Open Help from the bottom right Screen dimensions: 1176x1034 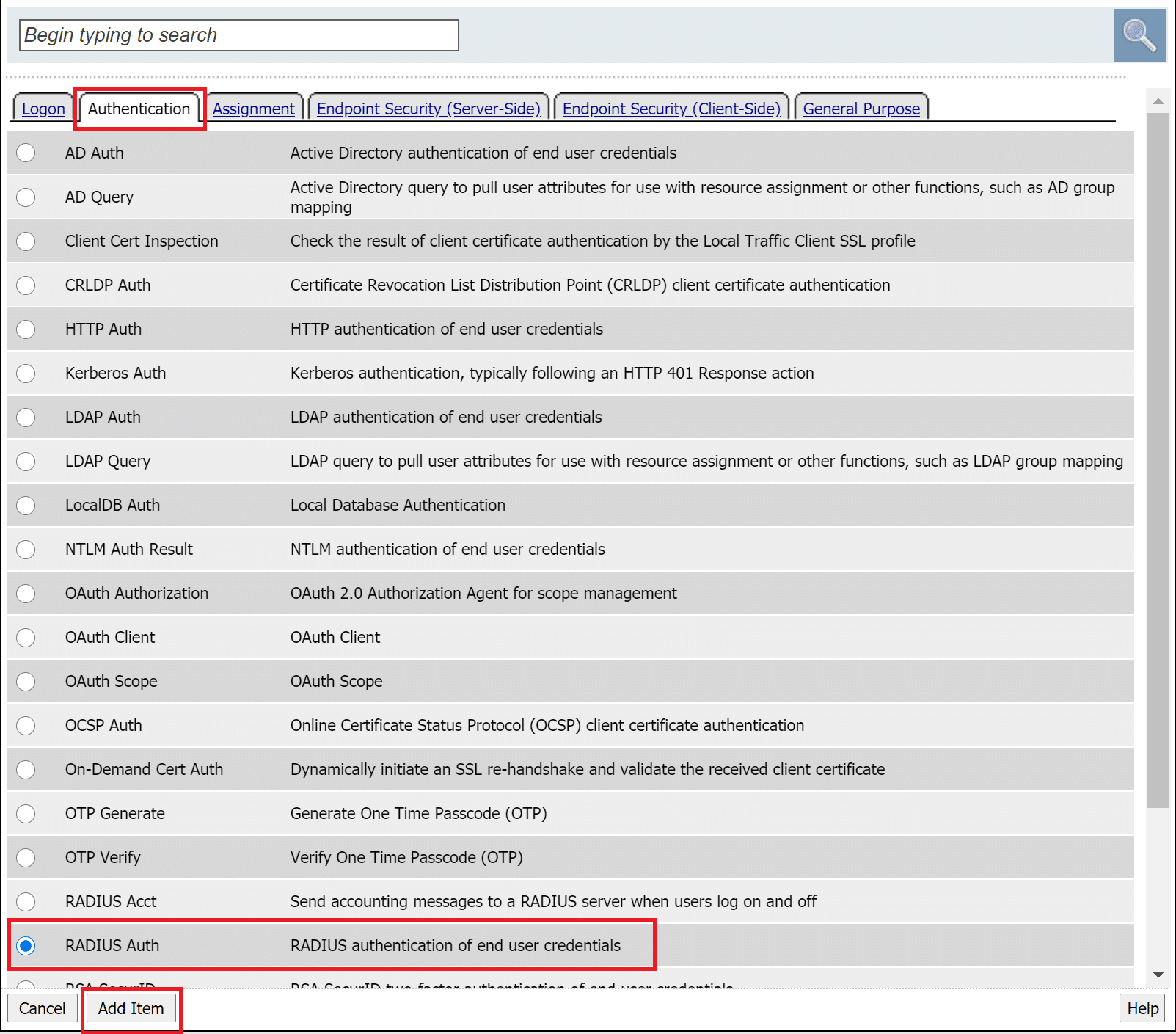pyautogui.click(x=1142, y=1008)
